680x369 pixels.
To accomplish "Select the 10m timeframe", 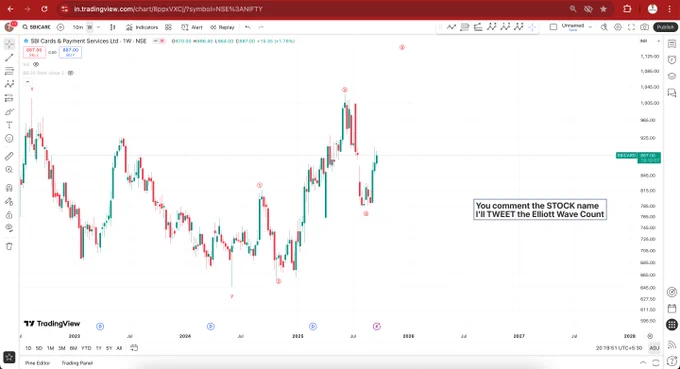I will pyautogui.click(x=78, y=27).
